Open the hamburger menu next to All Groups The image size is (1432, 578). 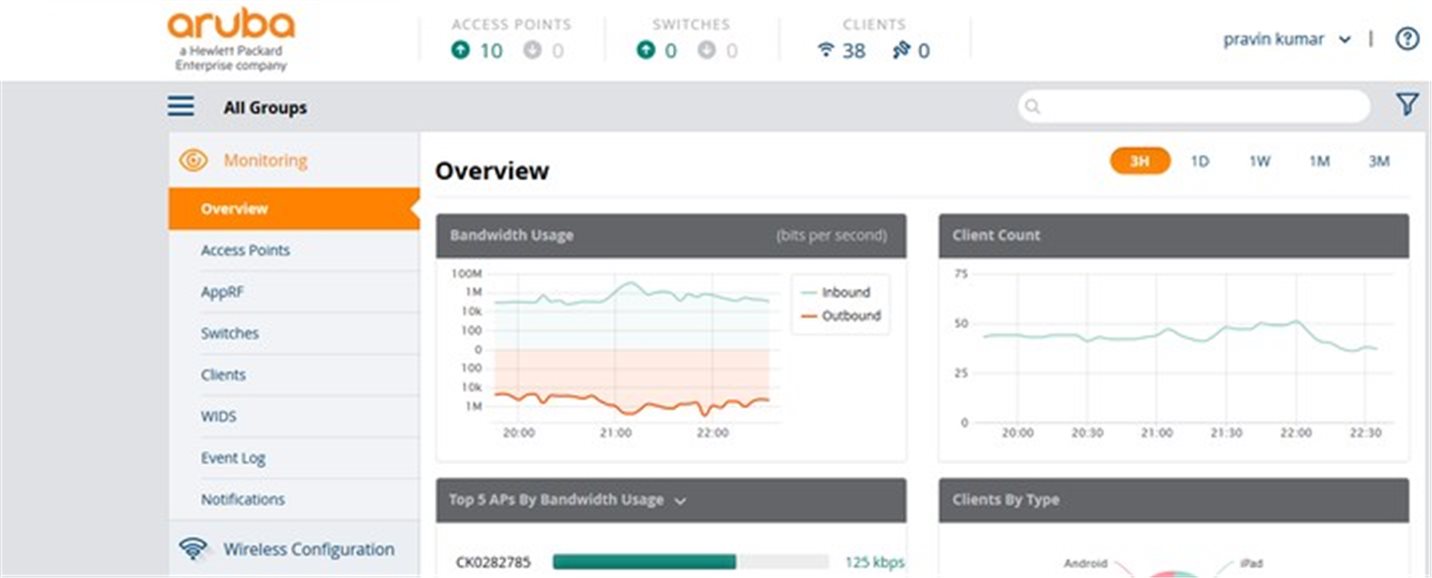[x=181, y=106]
